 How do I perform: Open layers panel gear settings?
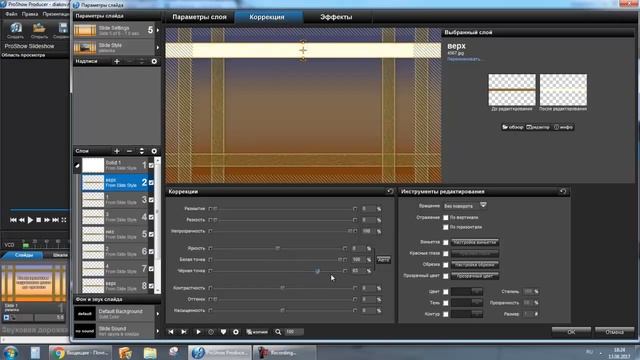point(154,151)
